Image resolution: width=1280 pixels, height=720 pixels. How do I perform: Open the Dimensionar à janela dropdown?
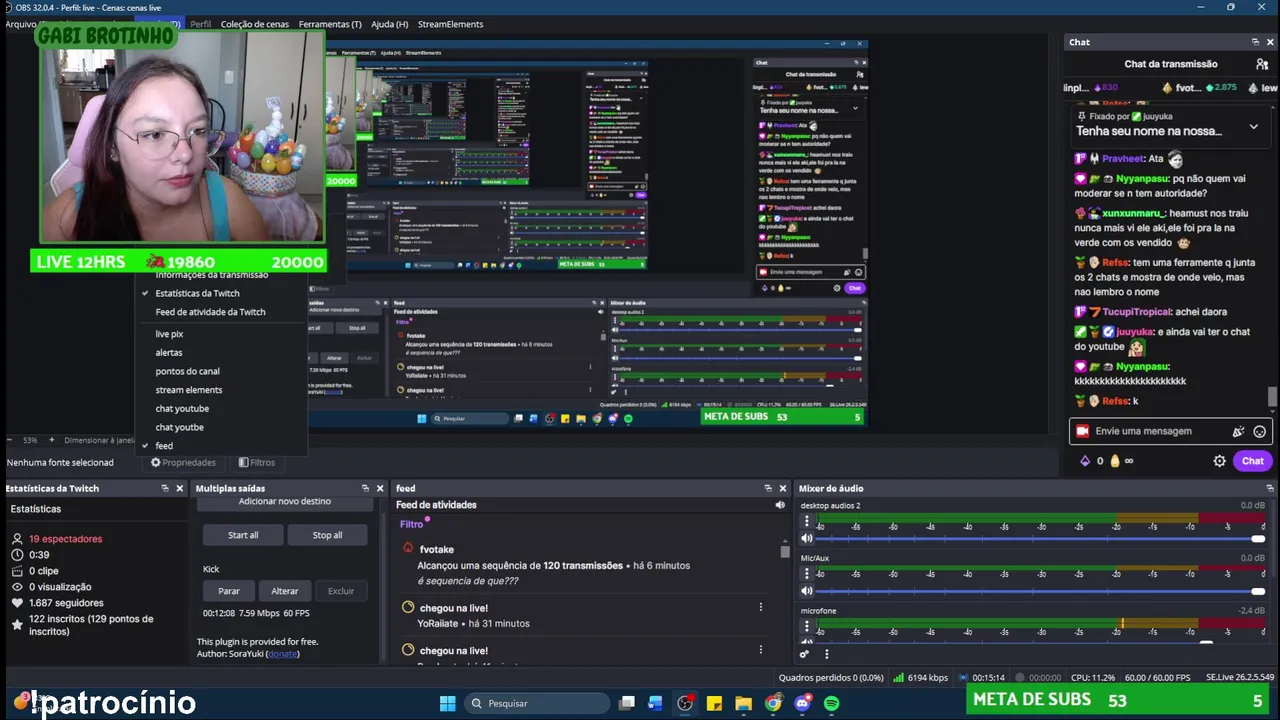(98, 440)
